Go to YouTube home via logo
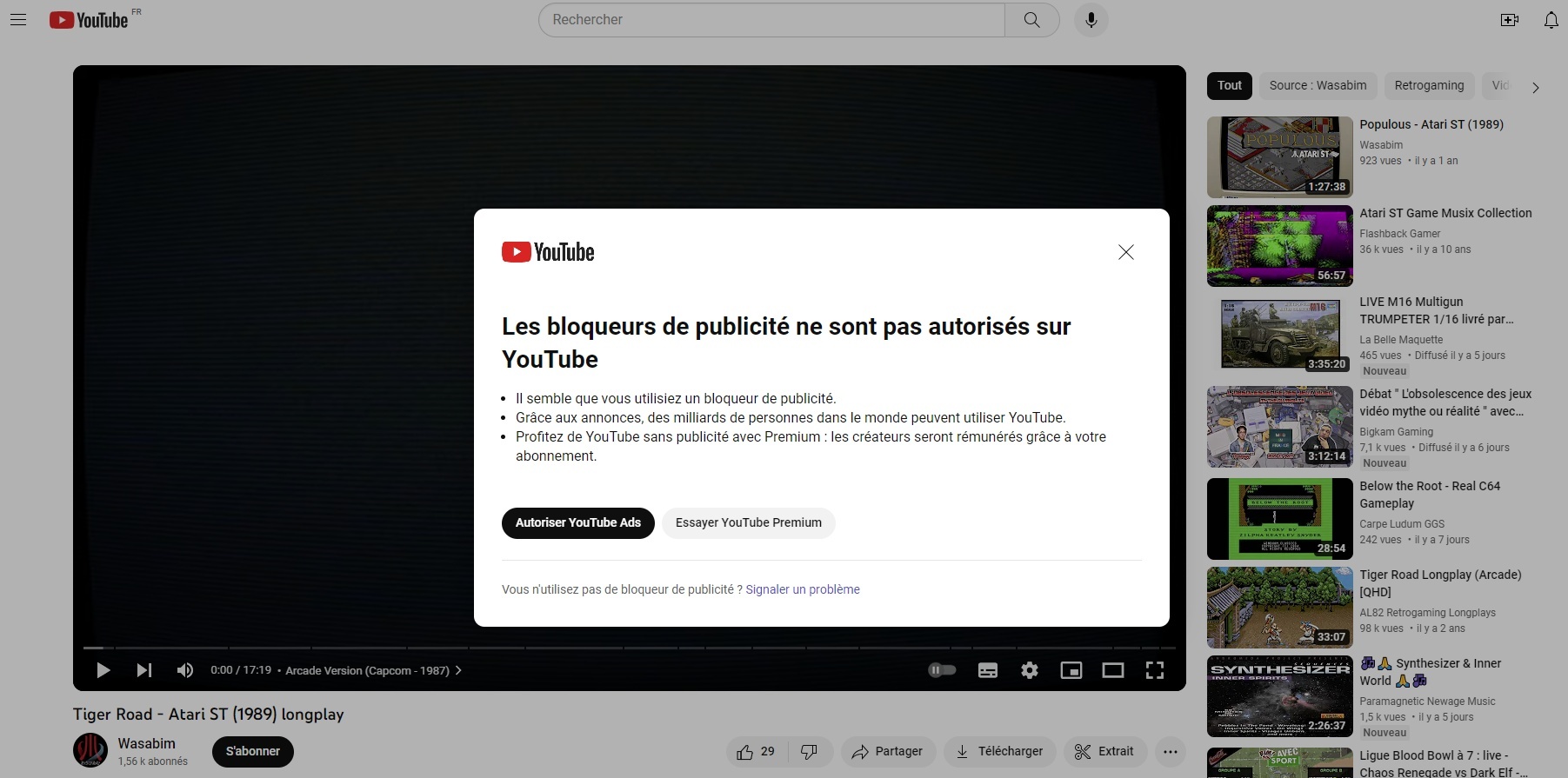This screenshot has width=1568, height=778. pos(89,20)
